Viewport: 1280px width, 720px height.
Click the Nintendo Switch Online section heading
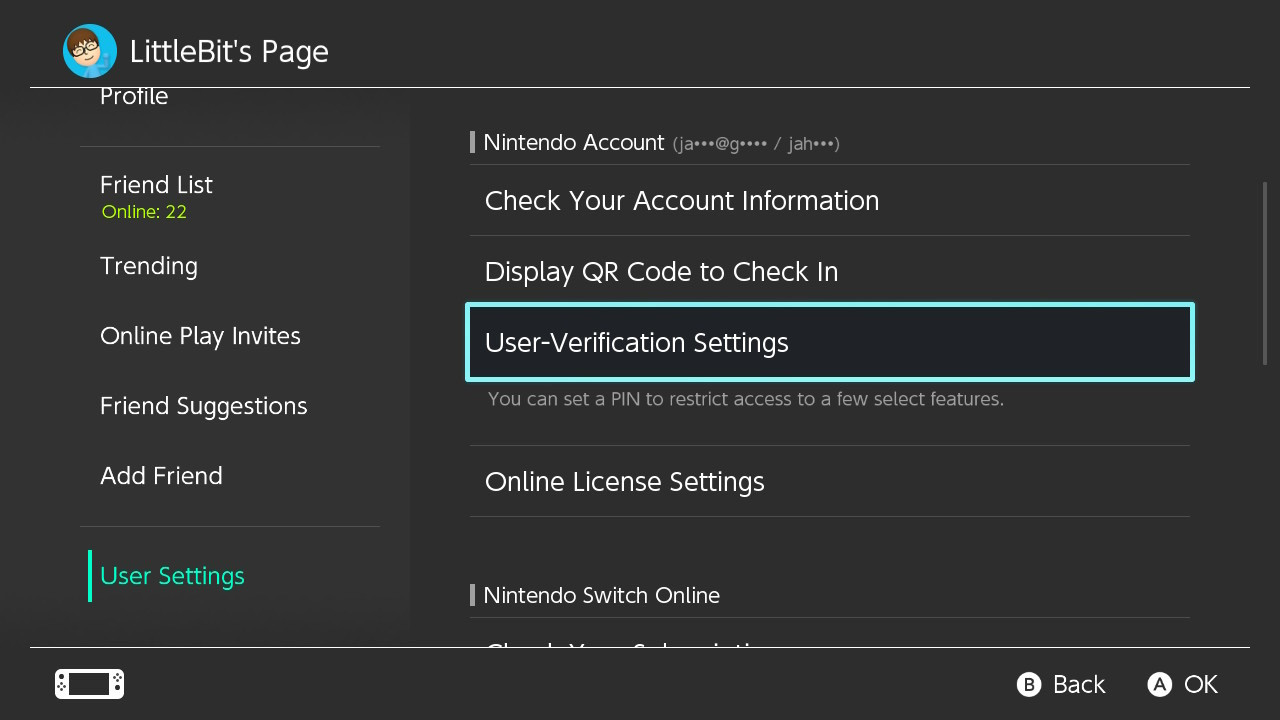pyautogui.click(x=601, y=595)
